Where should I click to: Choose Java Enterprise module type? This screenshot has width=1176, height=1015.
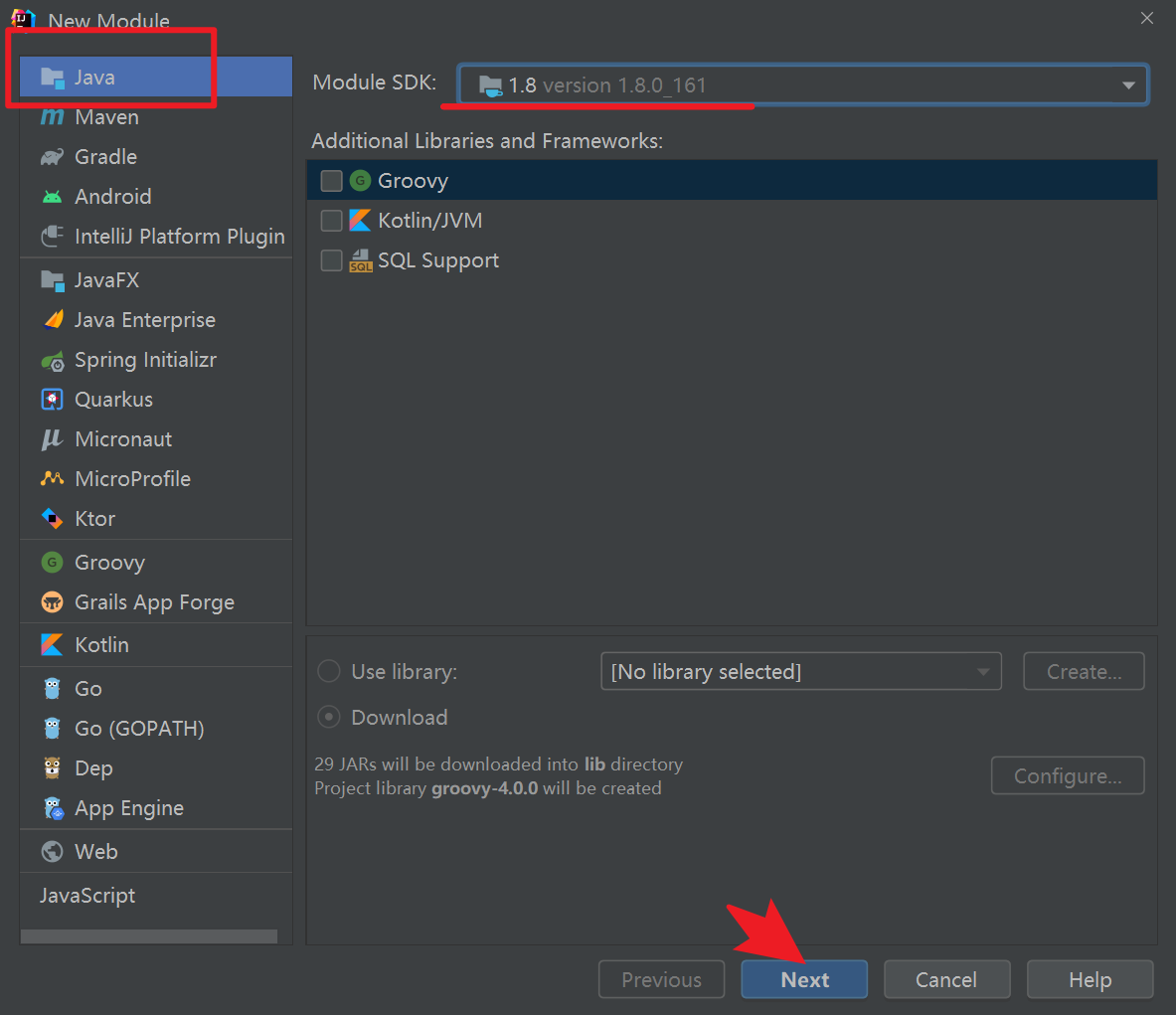[157, 319]
